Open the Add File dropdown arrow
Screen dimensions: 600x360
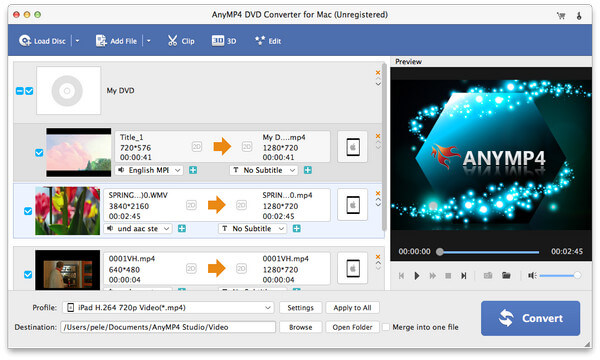coord(148,41)
